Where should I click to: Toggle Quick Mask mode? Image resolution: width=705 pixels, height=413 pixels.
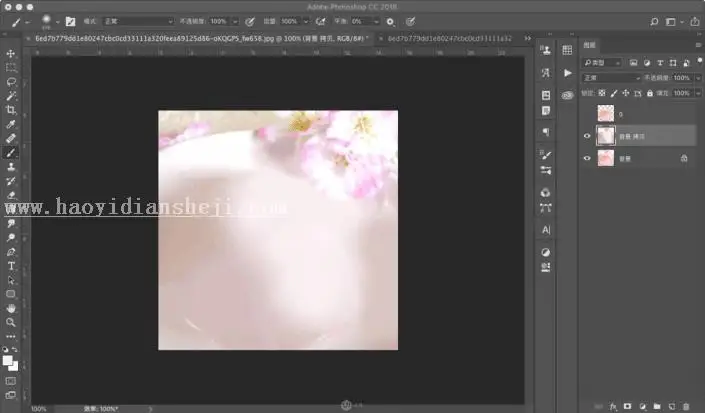coord(11,381)
